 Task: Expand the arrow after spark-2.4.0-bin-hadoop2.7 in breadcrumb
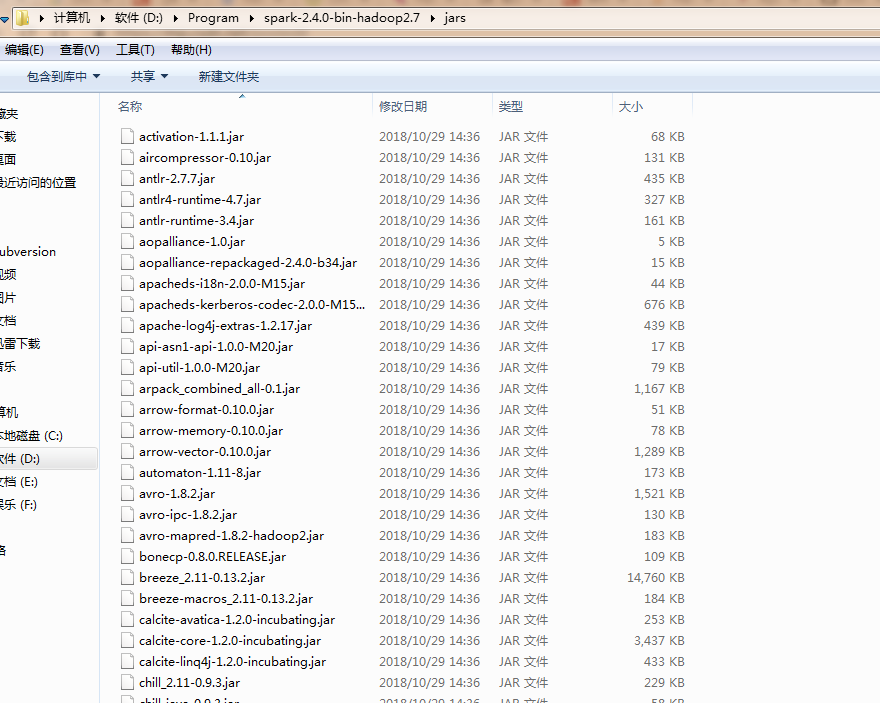433,18
